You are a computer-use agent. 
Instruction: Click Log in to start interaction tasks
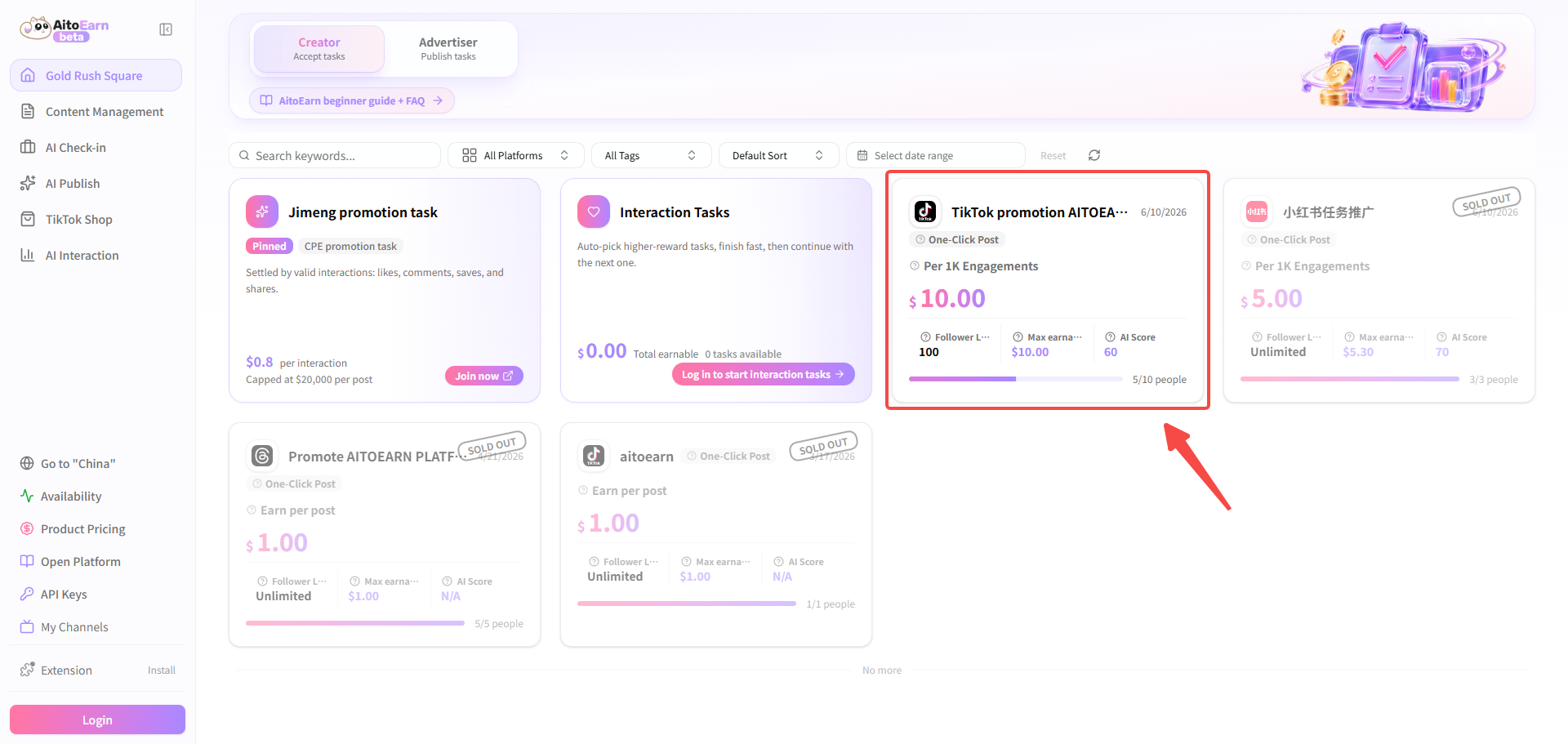click(764, 374)
